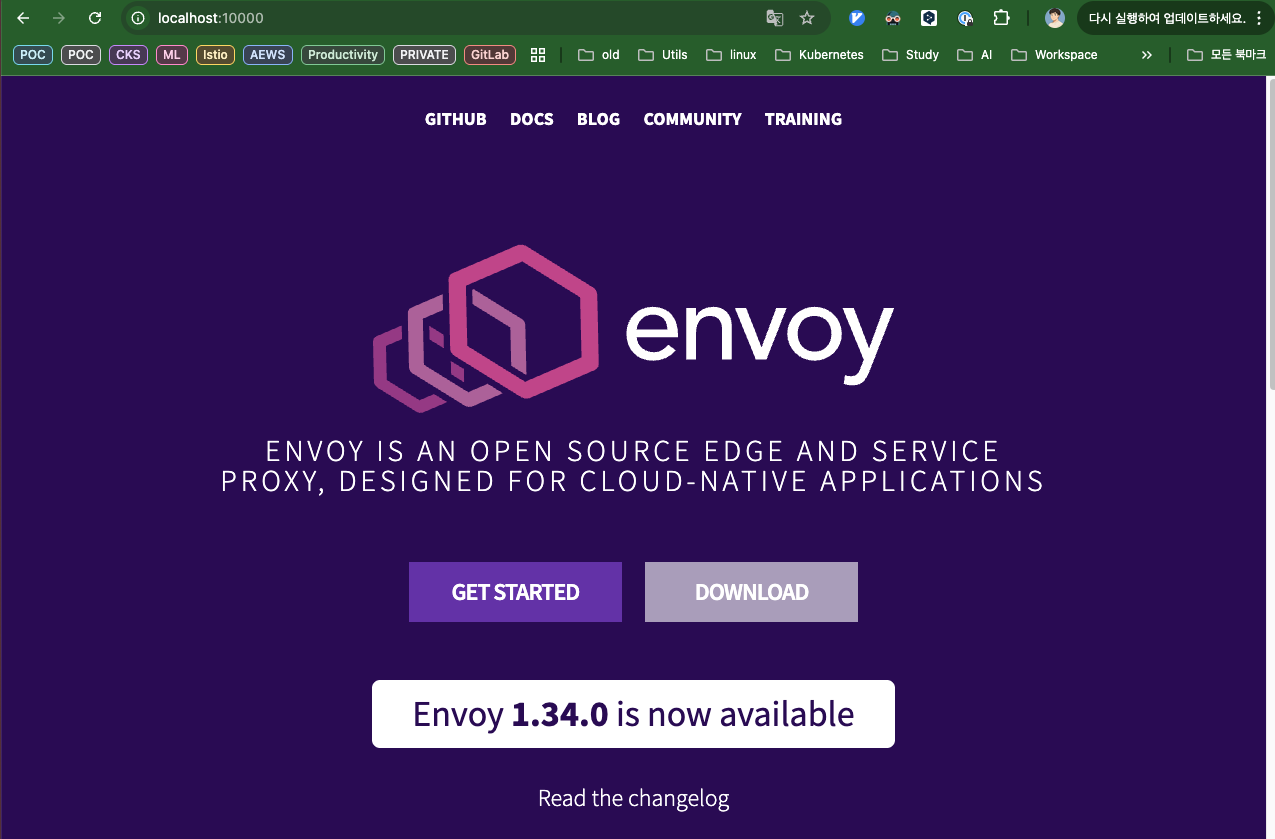Open the 모든 북마크 folder
This screenshot has width=1275, height=839.
coord(1226,55)
